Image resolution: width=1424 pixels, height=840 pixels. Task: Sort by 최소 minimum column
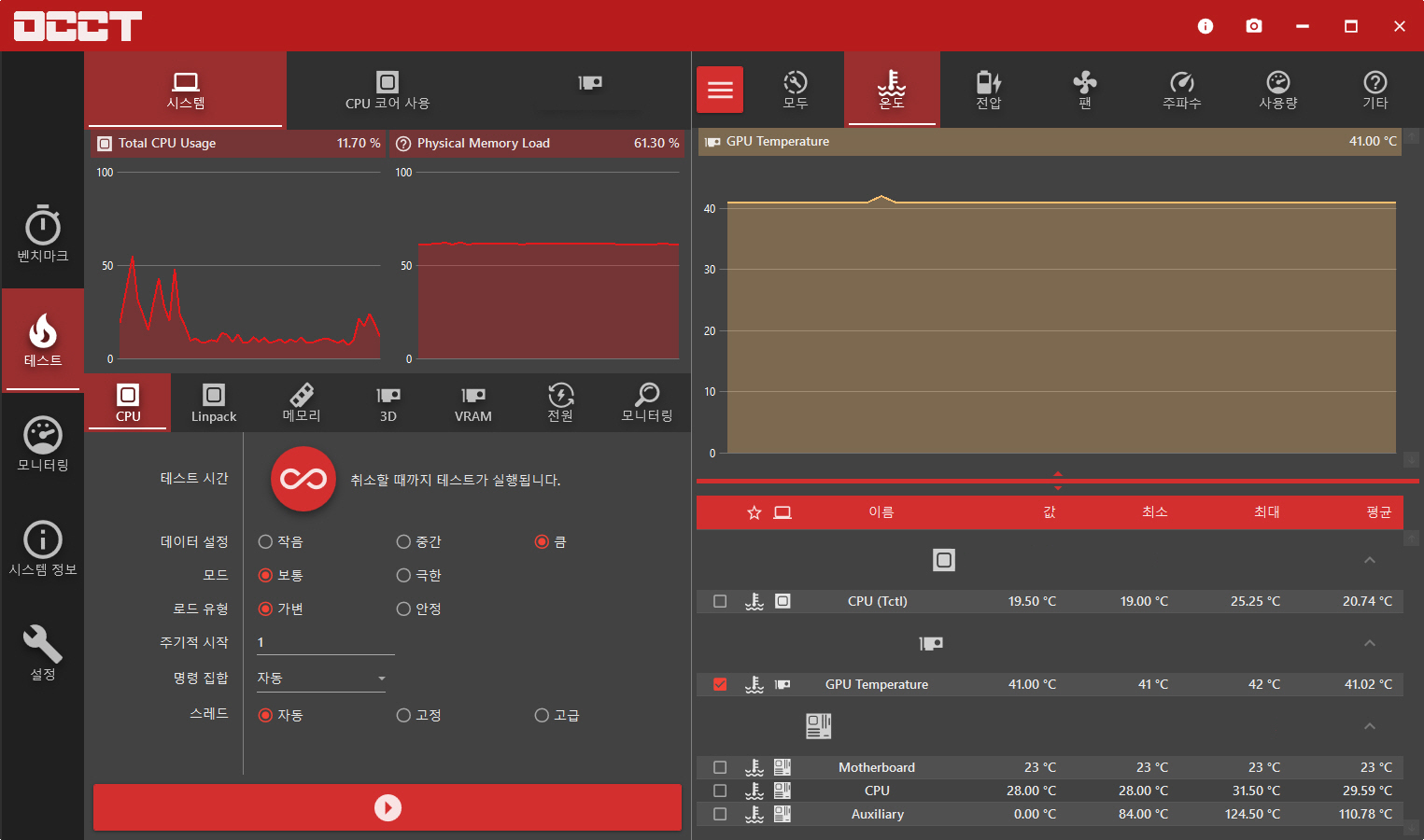pyautogui.click(x=1155, y=512)
